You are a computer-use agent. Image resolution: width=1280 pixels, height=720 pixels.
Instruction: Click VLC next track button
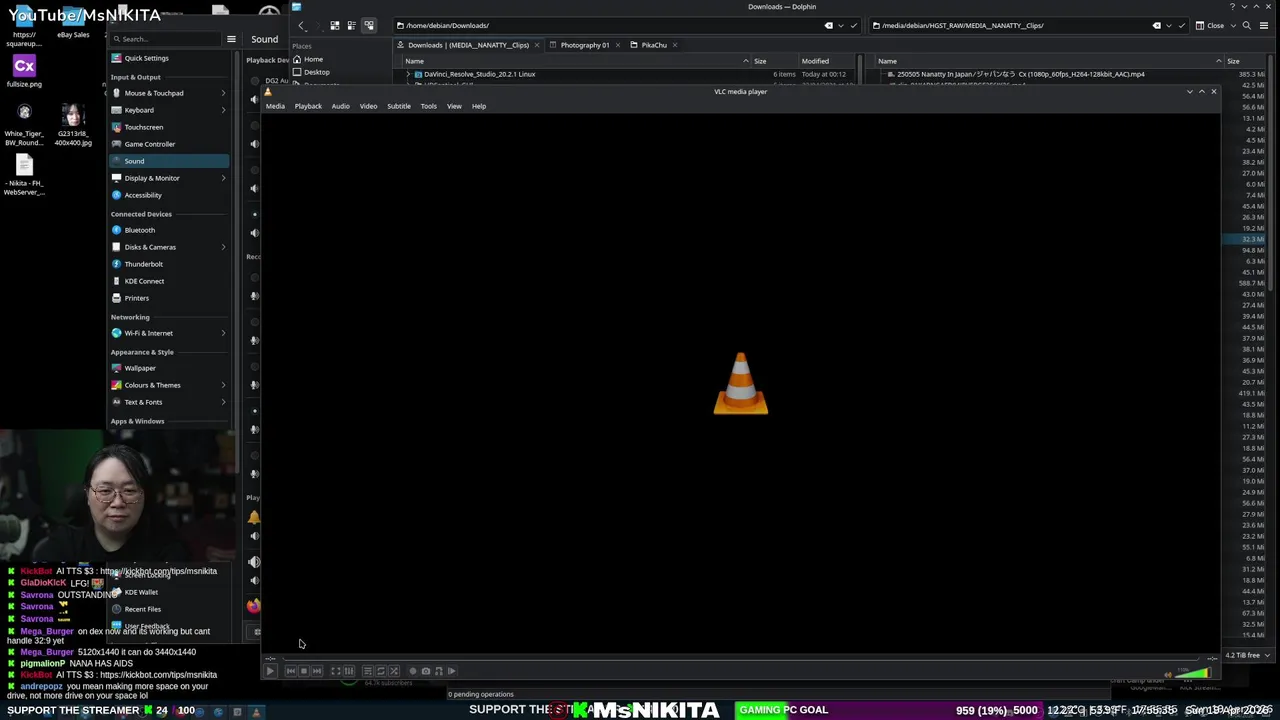pyautogui.click(x=317, y=671)
